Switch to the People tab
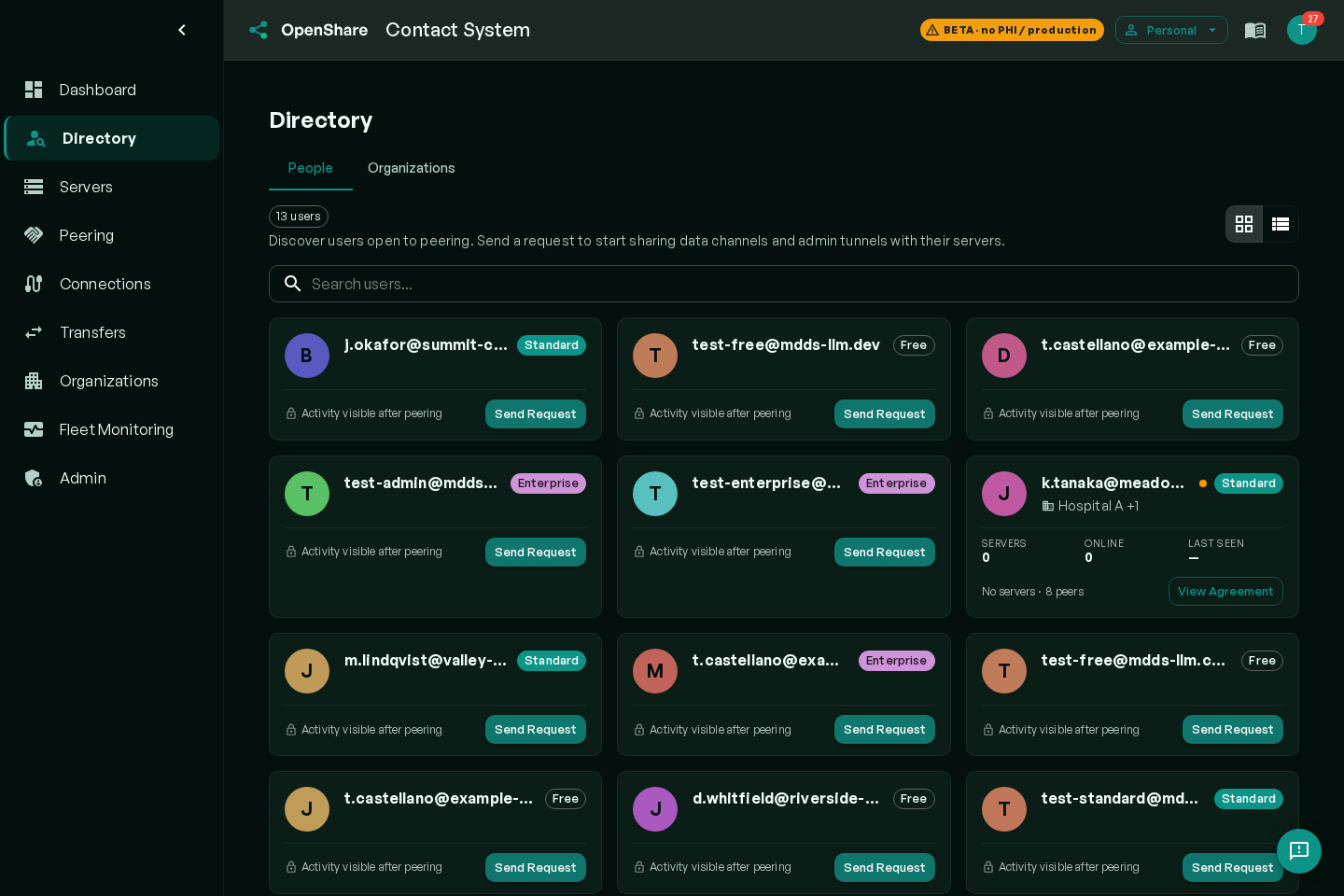The width and height of the screenshot is (1344, 896). click(x=311, y=168)
